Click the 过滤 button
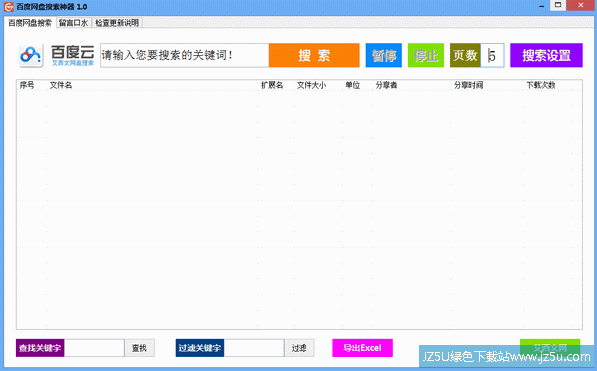This screenshot has height=371, width=597. (299, 348)
